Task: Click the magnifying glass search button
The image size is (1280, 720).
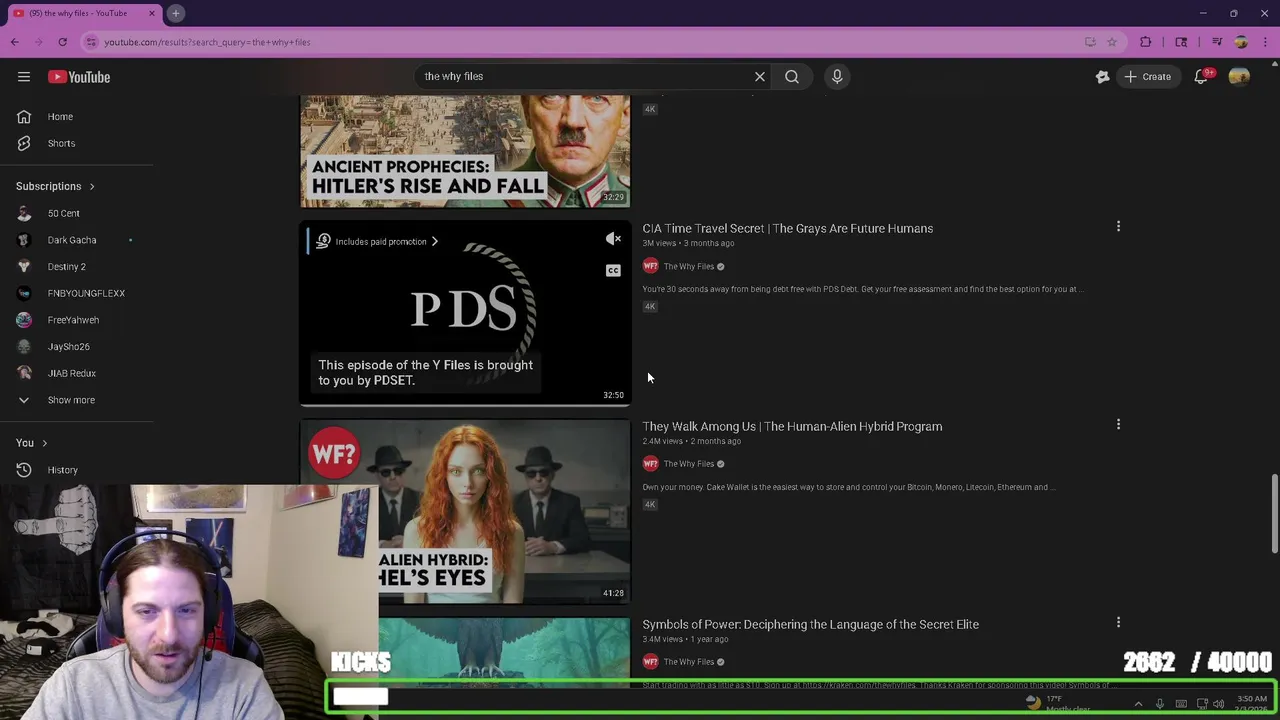Action: pos(792,76)
